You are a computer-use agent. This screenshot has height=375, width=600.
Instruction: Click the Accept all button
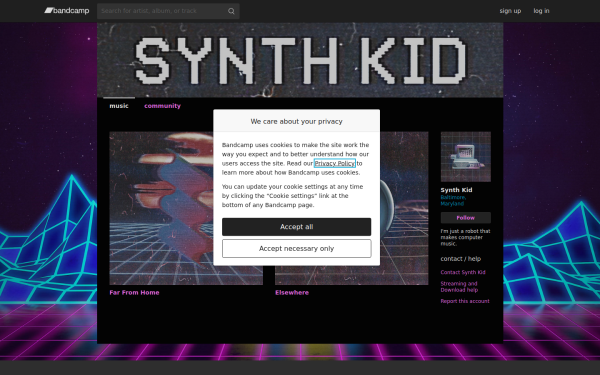coord(297,227)
